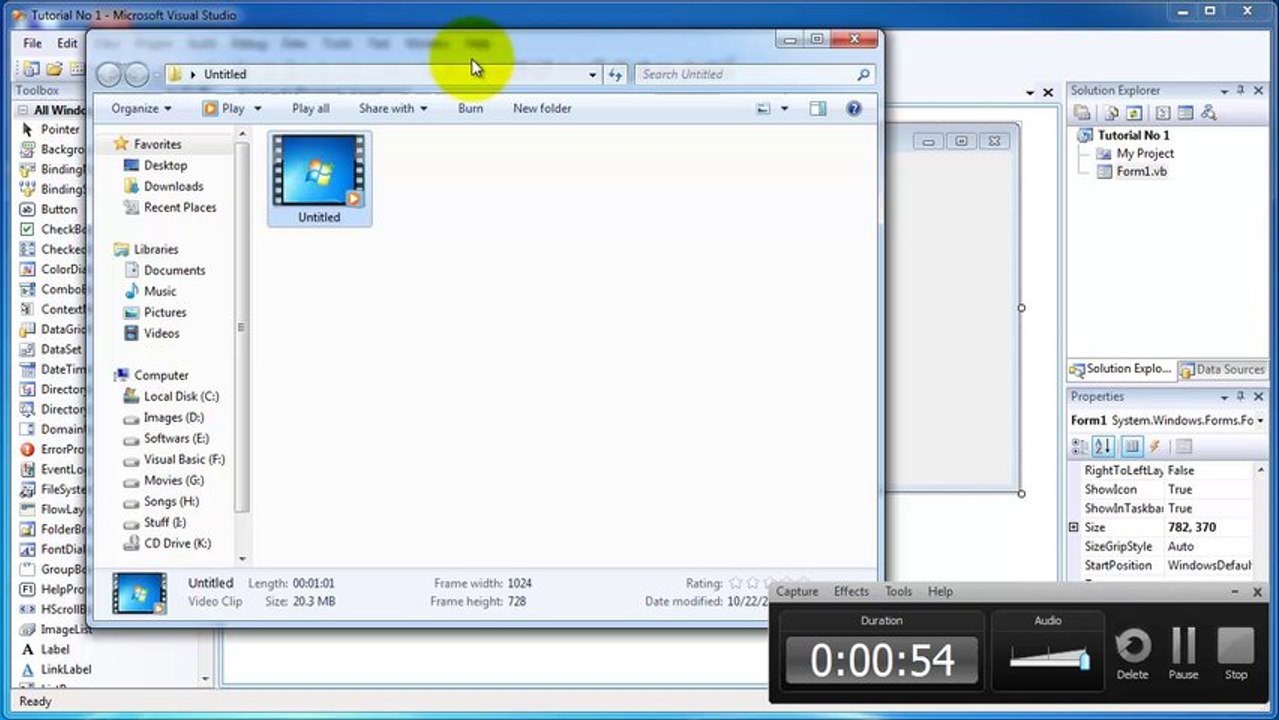Toggle auto-hide pin on Solution Explorer
Screen dimensions: 1279x720
pos(1241,90)
